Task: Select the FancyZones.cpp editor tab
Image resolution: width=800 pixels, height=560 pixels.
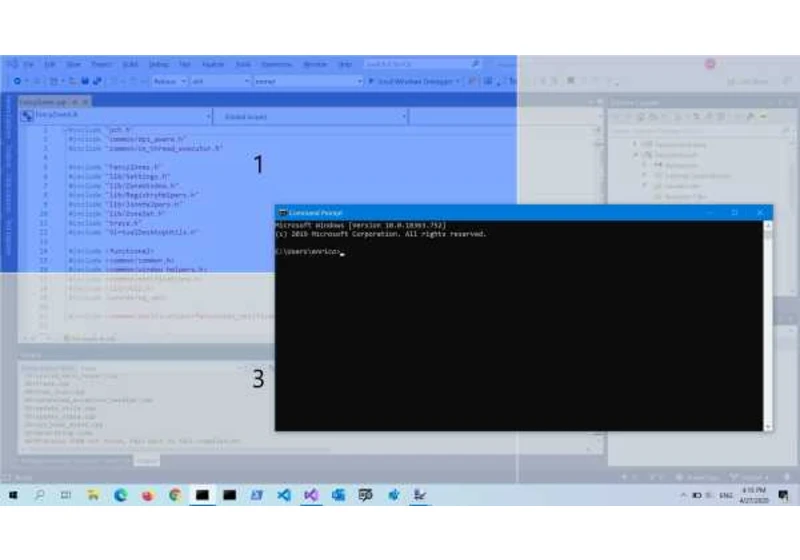Action: 55,102
